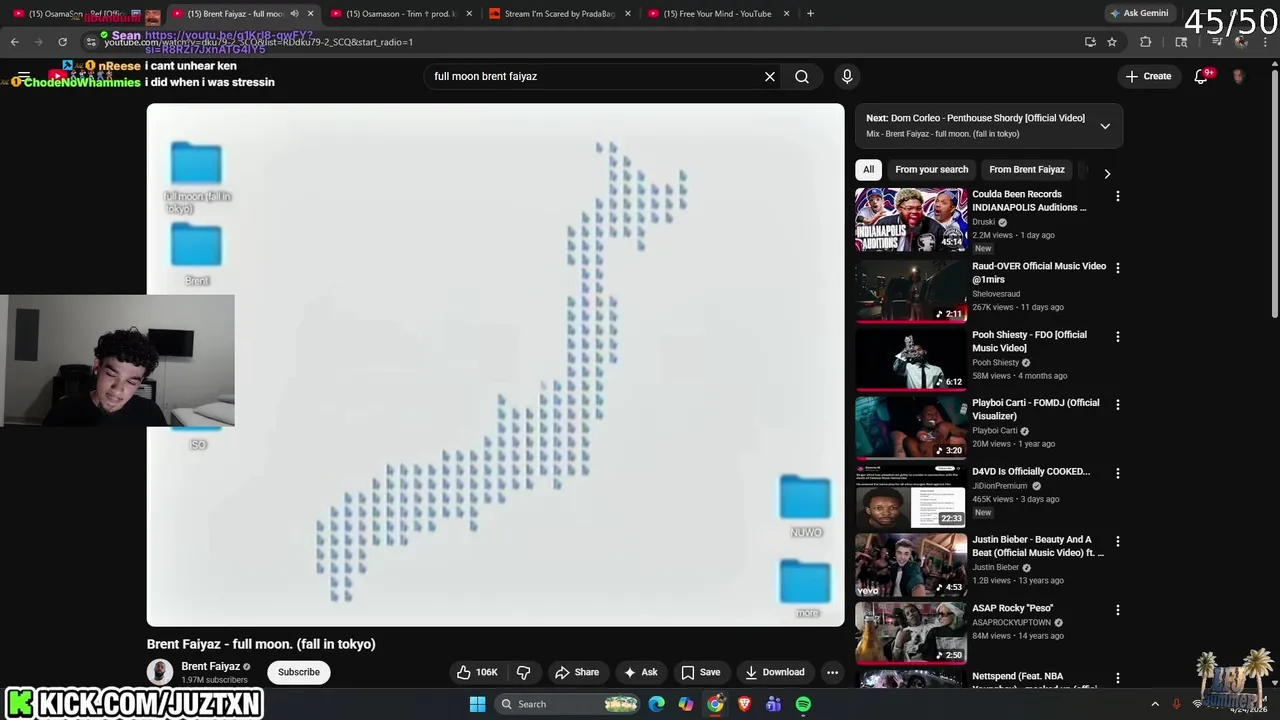Screen dimensions: 1280x720
Task: Open YouTube notifications bell
Action: (1202, 76)
